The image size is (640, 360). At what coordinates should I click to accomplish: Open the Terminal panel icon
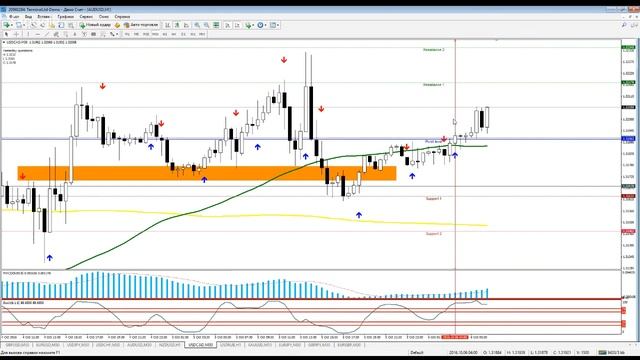[x=61, y=25]
